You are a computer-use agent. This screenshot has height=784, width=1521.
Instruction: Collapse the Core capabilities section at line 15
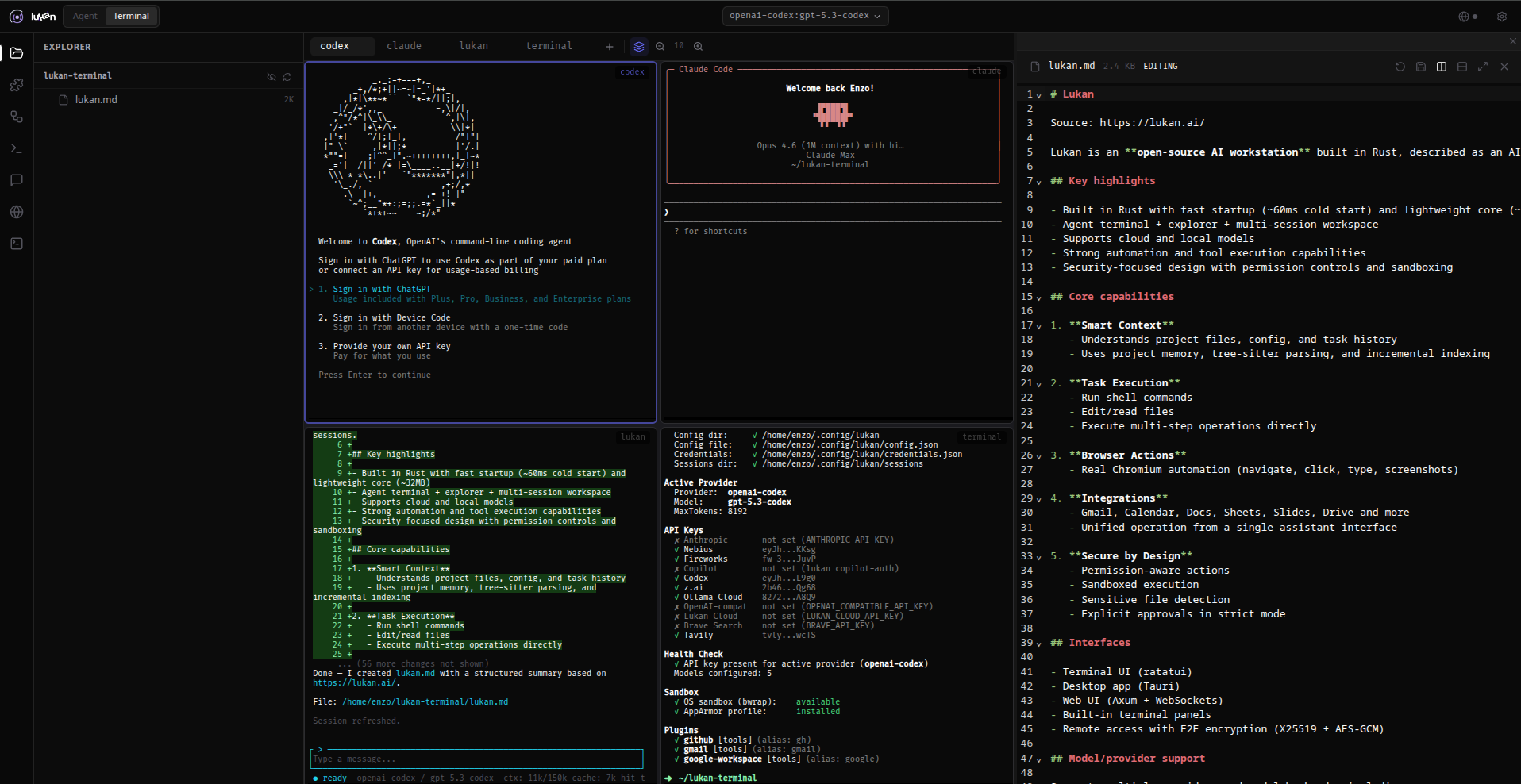coord(1038,297)
